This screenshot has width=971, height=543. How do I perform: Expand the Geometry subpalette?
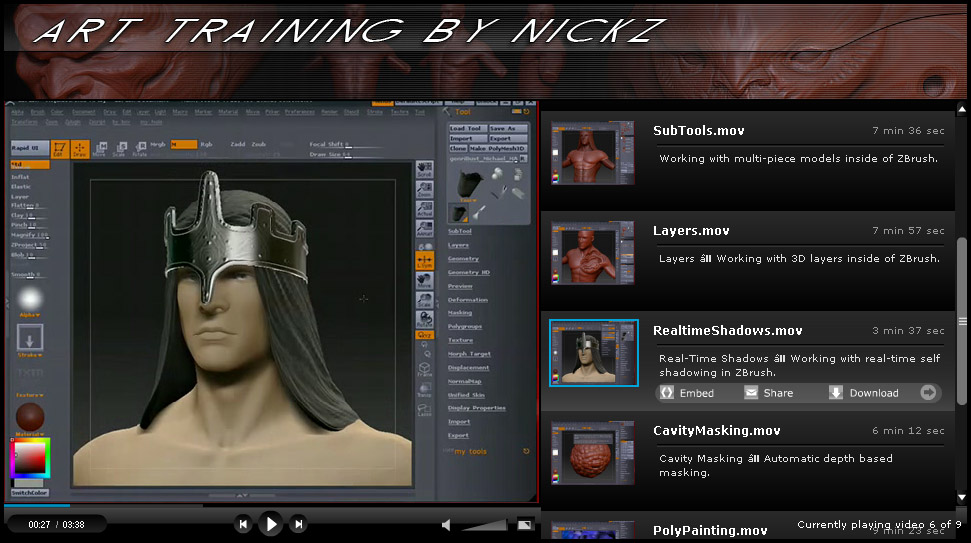pyautogui.click(x=463, y=259)
